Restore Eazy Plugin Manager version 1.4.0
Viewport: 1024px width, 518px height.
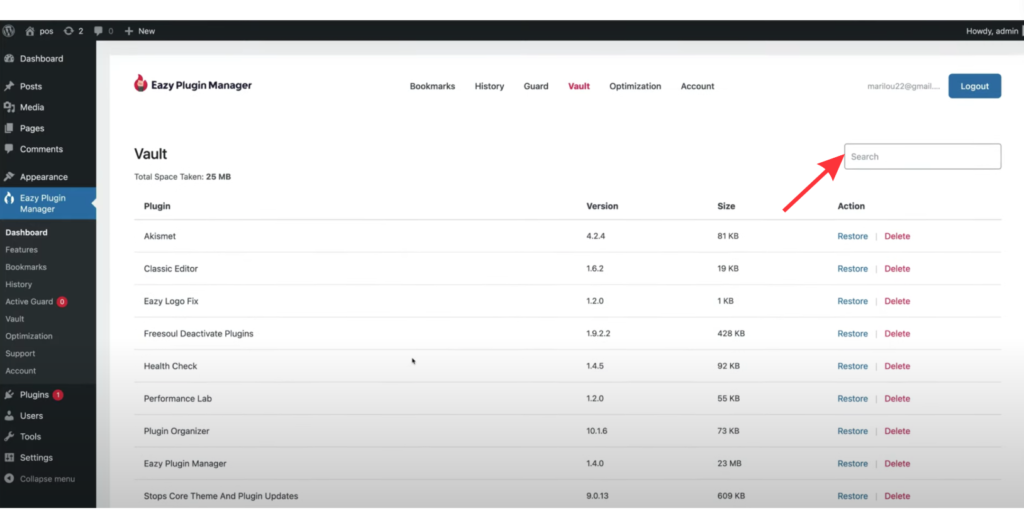pos(852,463)
